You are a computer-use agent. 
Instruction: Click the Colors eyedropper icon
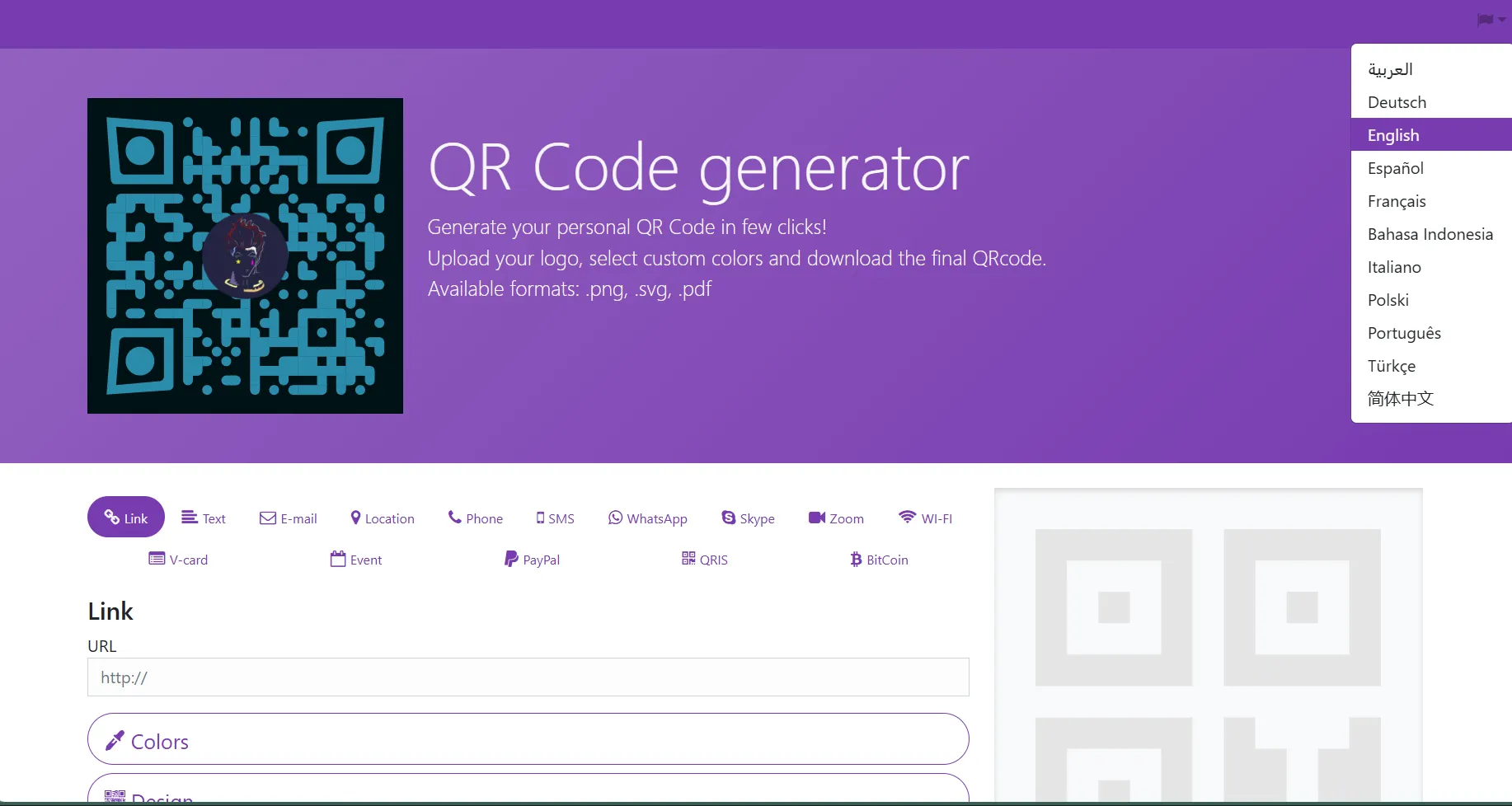coord(115,741)
